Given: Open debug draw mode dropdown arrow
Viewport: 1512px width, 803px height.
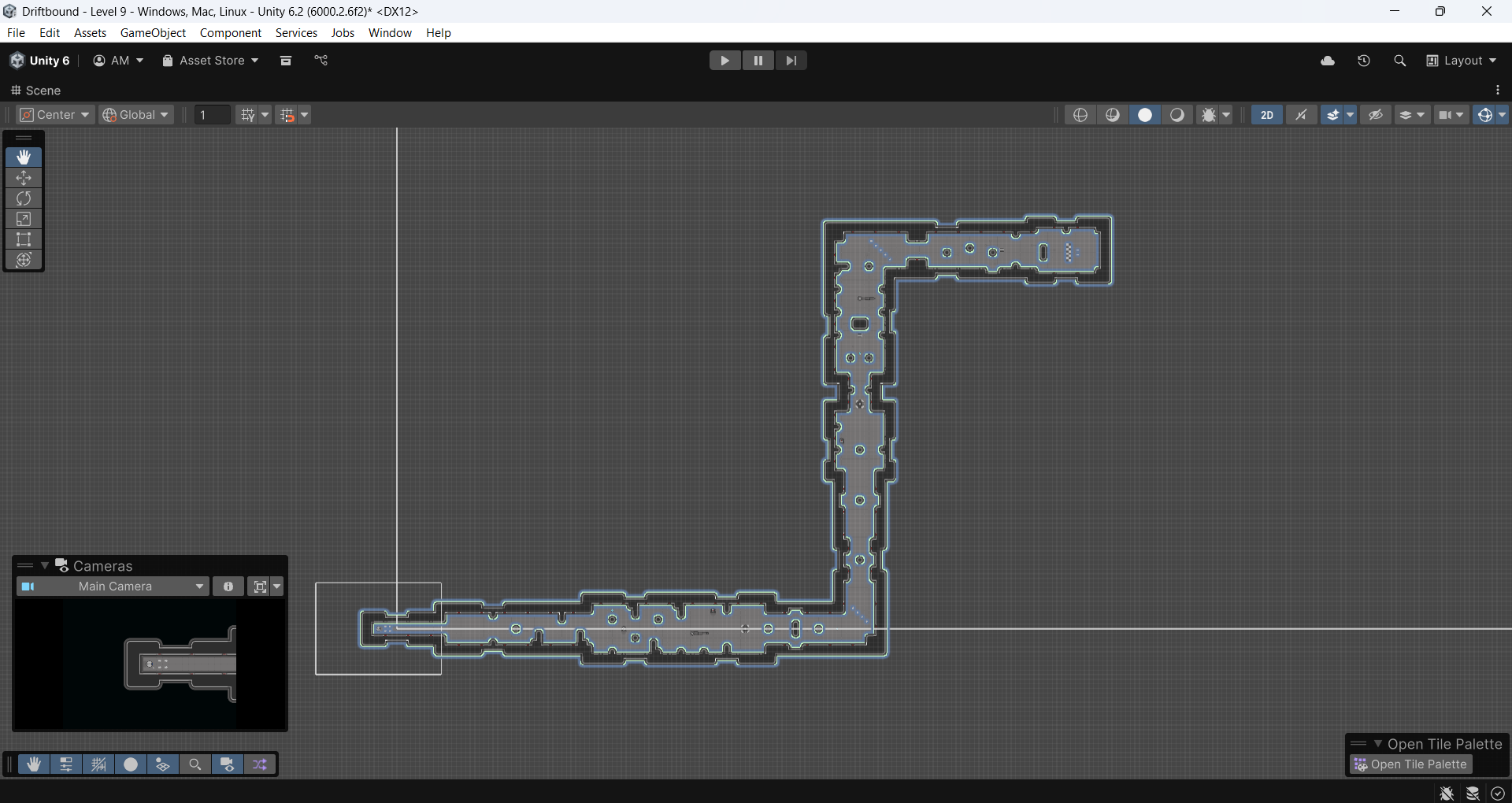Looking at the screenshot, I should point(1226,115).
